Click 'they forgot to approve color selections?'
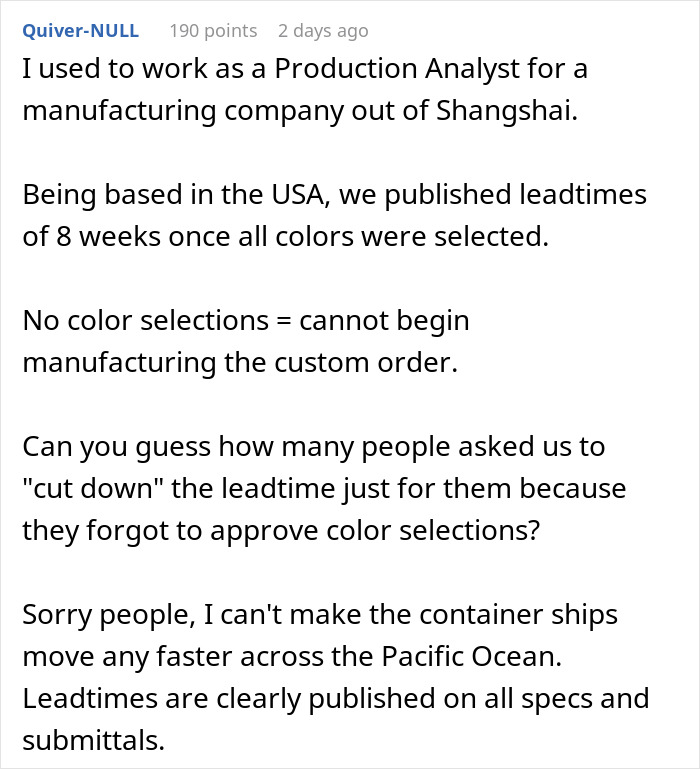Image resolution: width=700 pixels, height=769 pixels. [281, 531]
